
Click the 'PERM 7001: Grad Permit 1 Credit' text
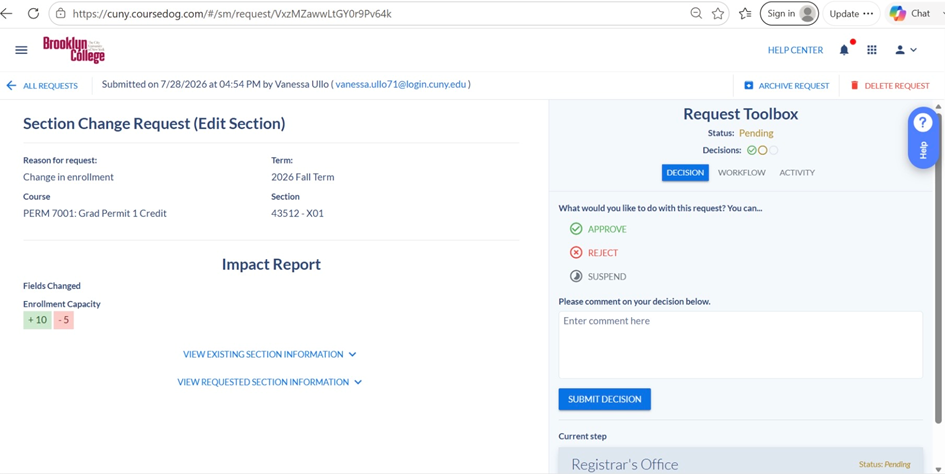[x=95, y=213]
